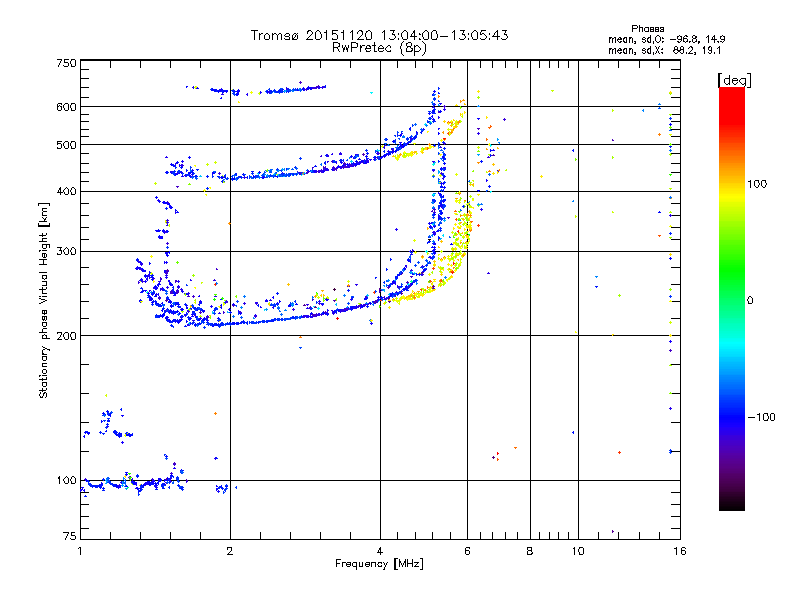800x600 pixels.
Task: Click the x-axis tick label '16'
Action: pos(680,551)
